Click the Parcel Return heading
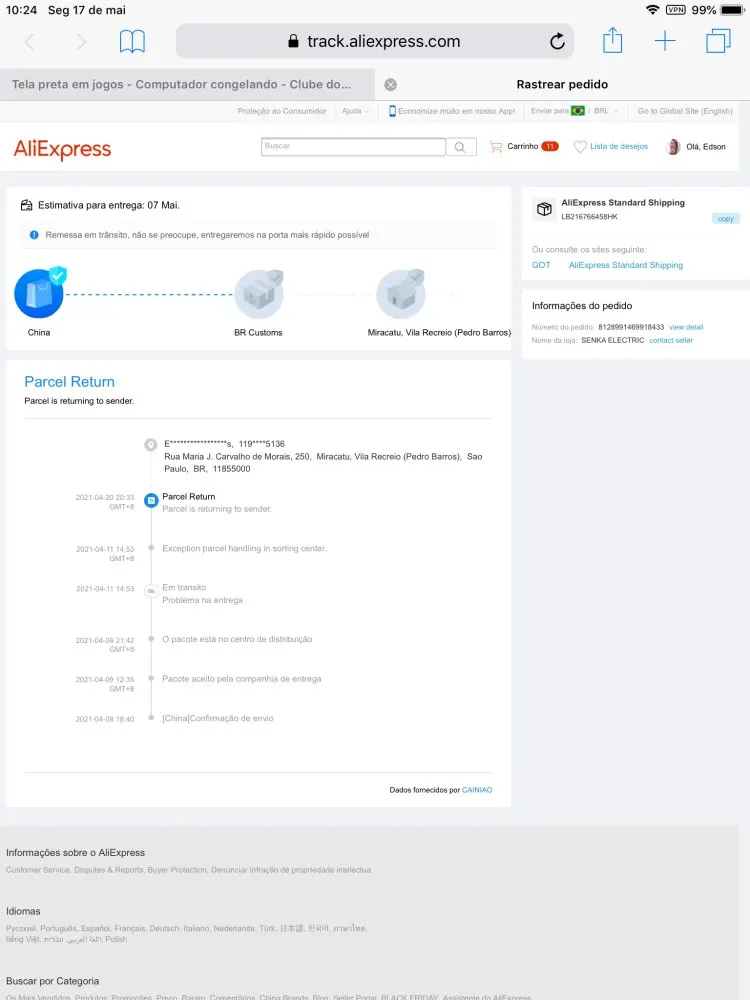The image size is (750, 1000). click(70, 382)
